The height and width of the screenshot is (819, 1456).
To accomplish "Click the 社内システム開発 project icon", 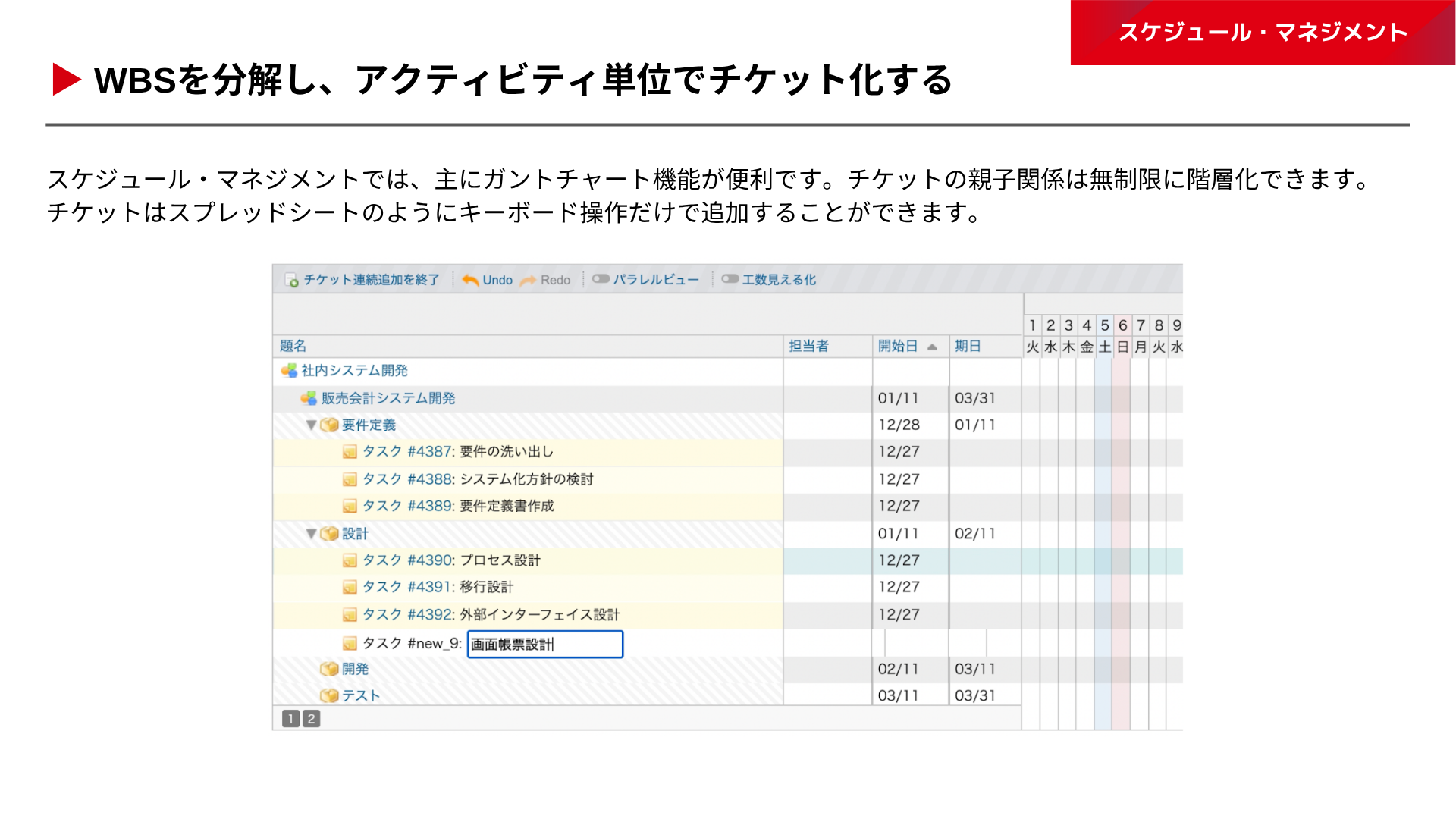I will point(289,371).
